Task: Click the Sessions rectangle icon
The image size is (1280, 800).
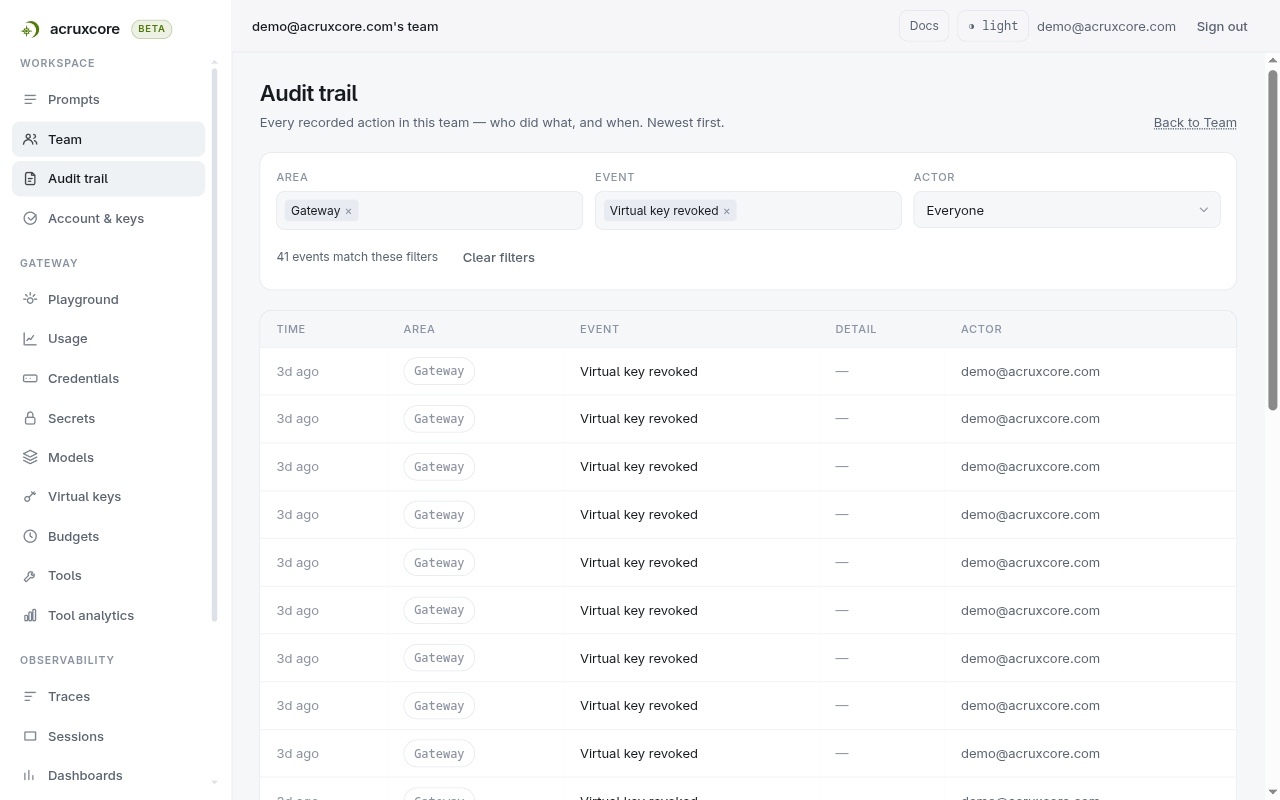Action: (30, 736)
